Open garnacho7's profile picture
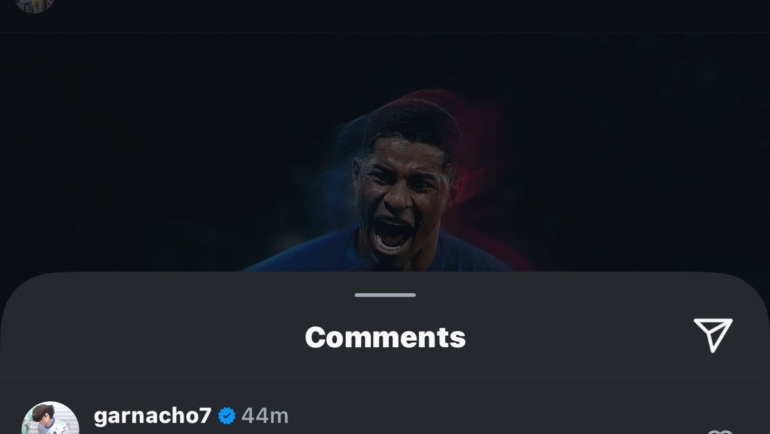 [x=50, y=418]
